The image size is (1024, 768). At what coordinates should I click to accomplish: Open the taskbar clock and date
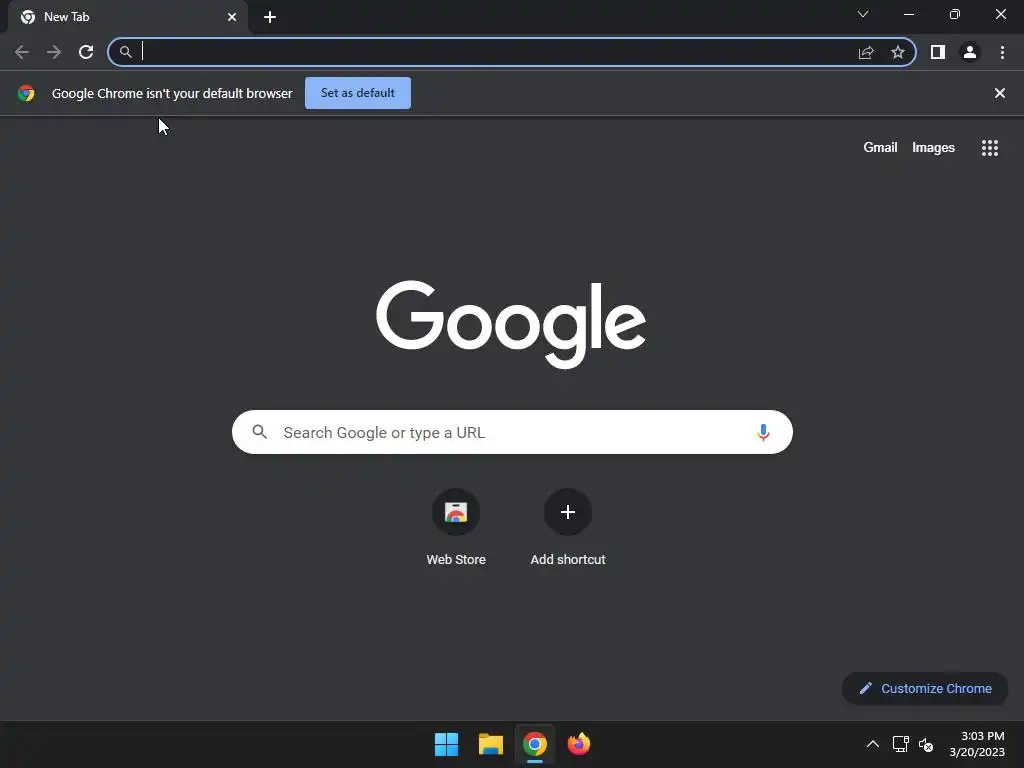point(977,744)
